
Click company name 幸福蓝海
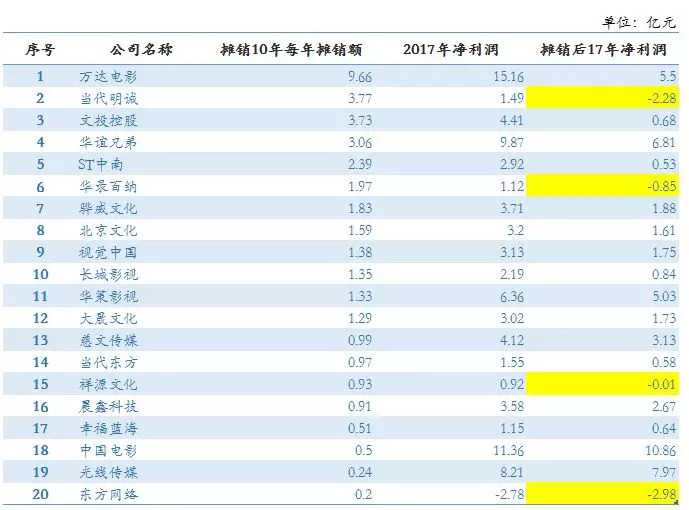(x=109, y=428)
